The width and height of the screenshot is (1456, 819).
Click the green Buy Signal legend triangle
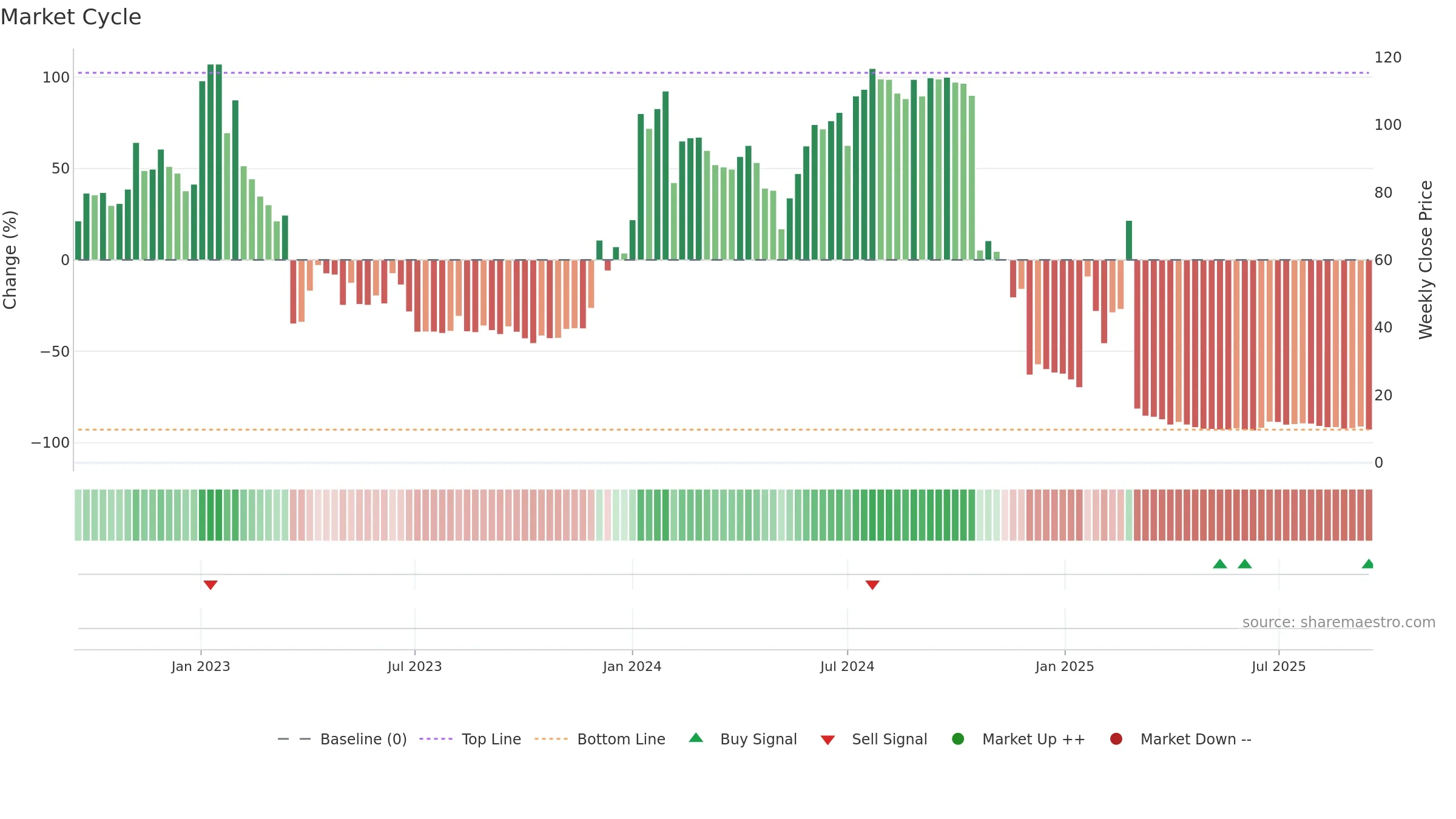(x=696, y=738)
